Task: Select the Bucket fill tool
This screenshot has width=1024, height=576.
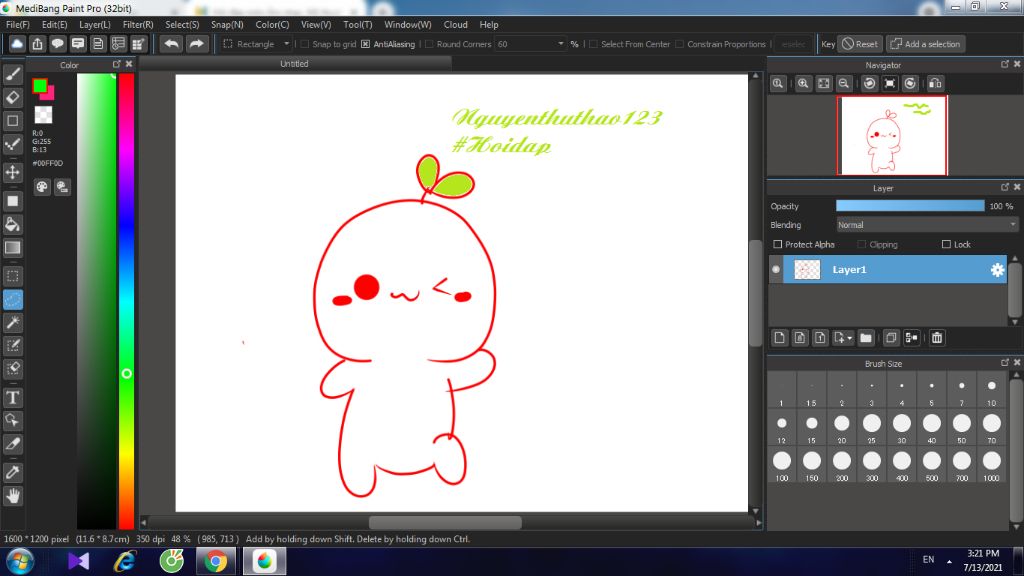Action: click(12, 224)
